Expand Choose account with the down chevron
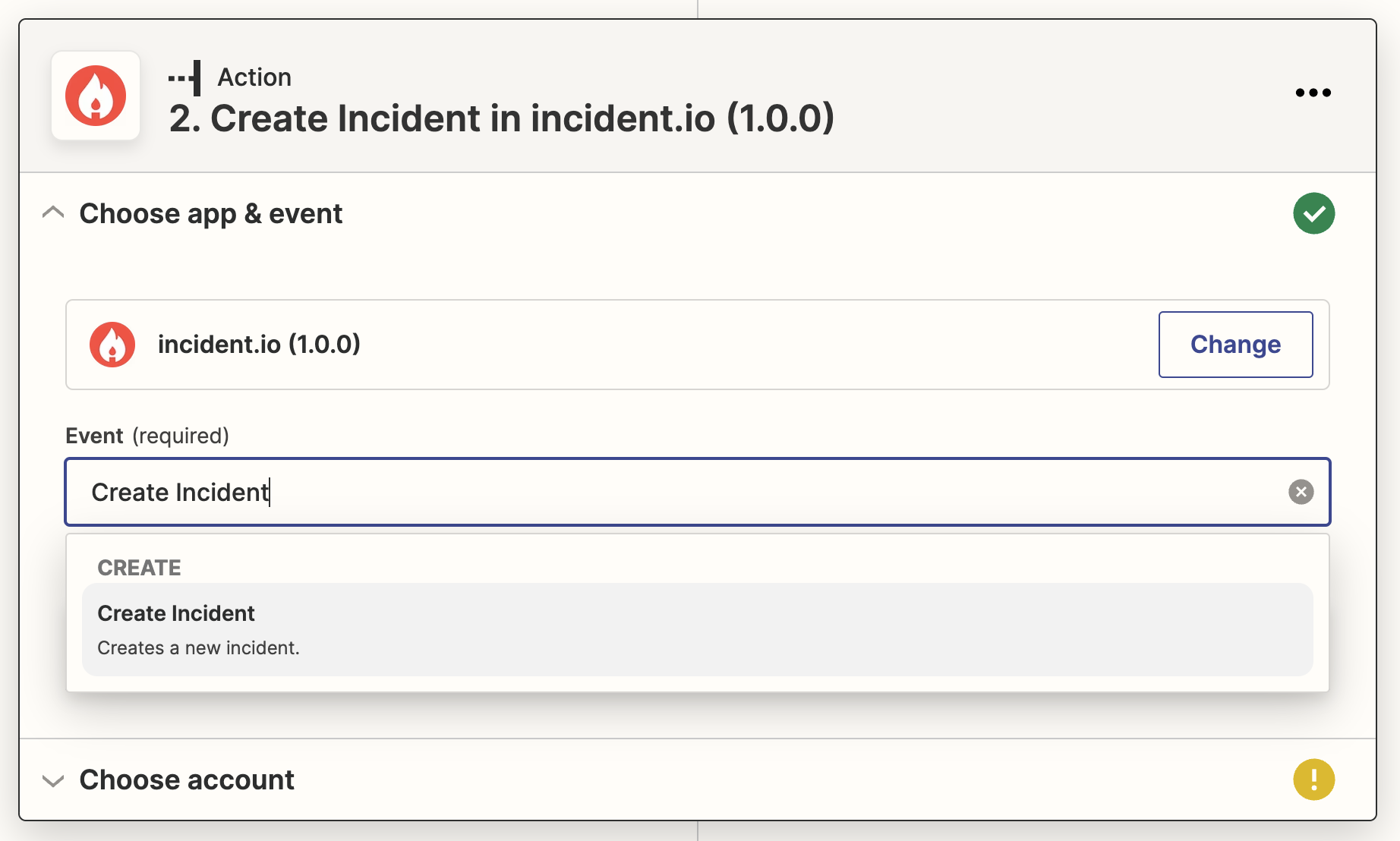This screenshot has width=1400, height=841. click(53, 780)
